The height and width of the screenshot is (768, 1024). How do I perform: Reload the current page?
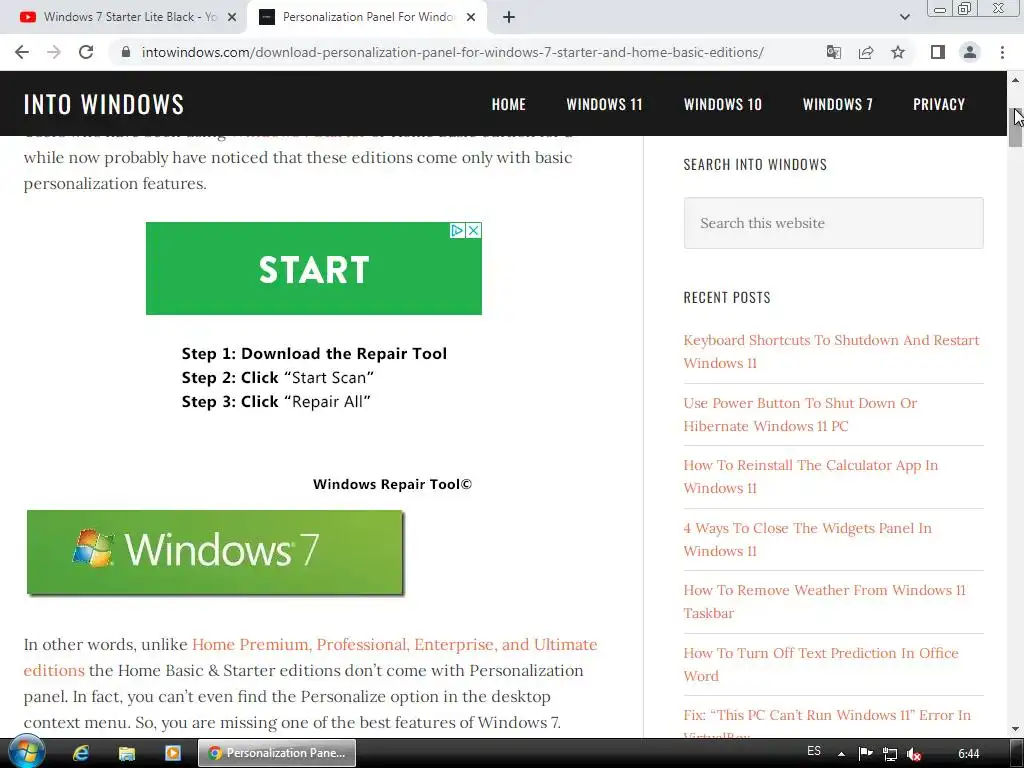(86, 52)
